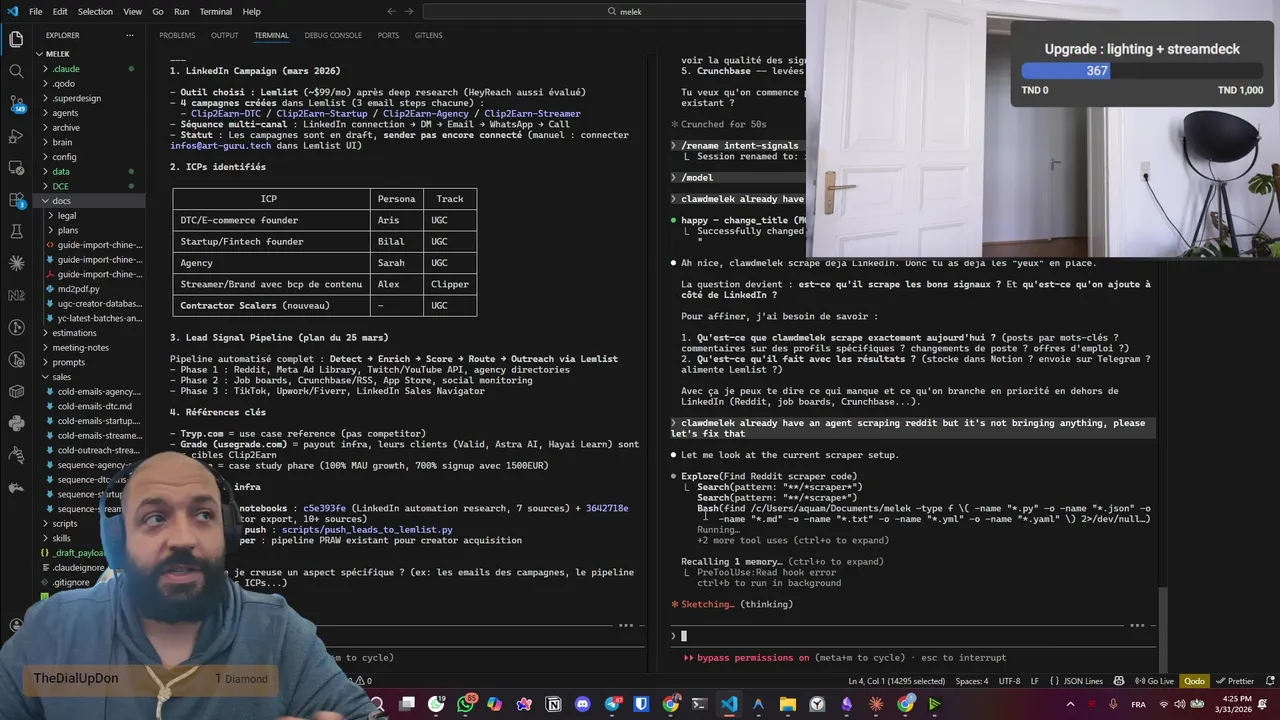
Task: Open the Search view in activity bar
Action: tap(16, 71)
